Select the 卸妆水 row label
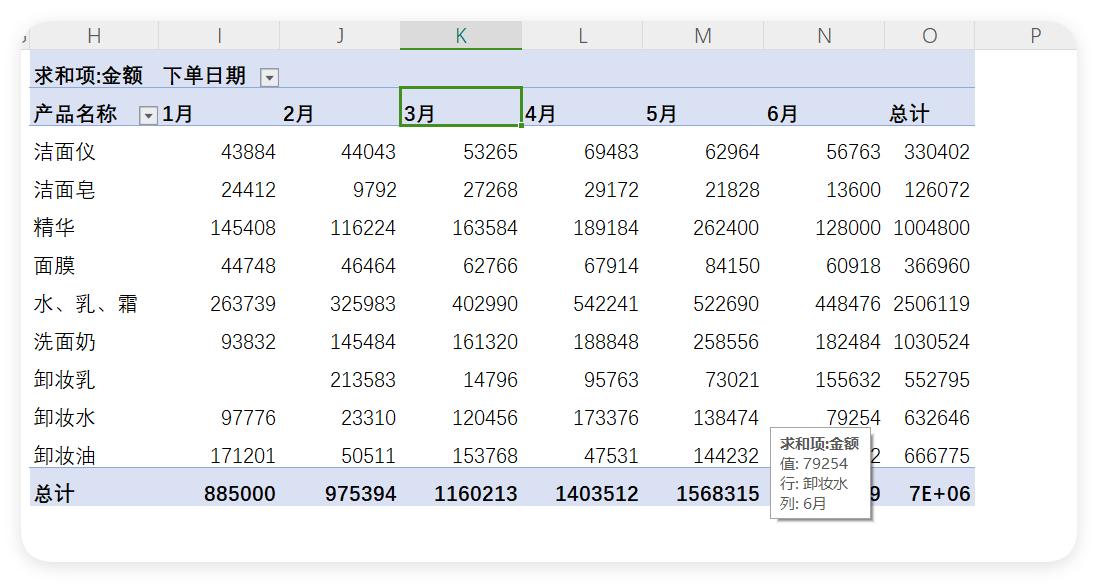Image resolution: width=1098 pixels, height=583 pixels. 64,418
